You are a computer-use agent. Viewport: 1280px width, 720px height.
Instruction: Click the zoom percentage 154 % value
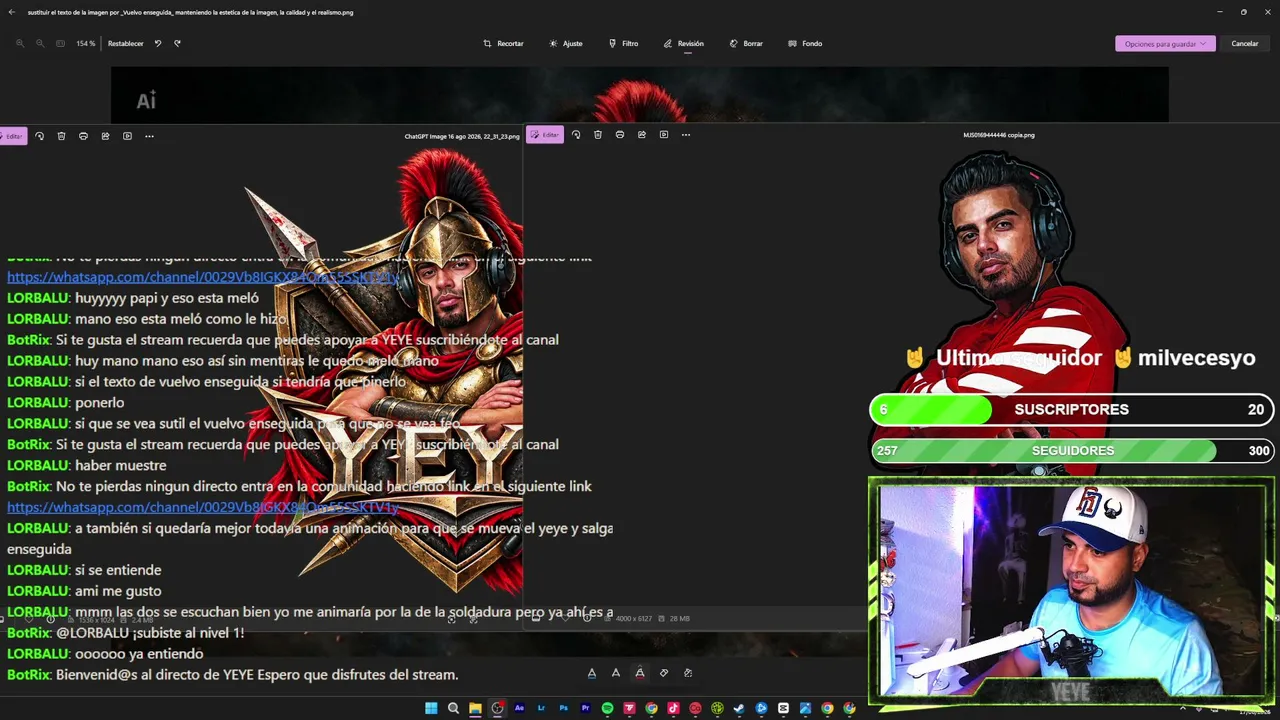pos(86,44)
